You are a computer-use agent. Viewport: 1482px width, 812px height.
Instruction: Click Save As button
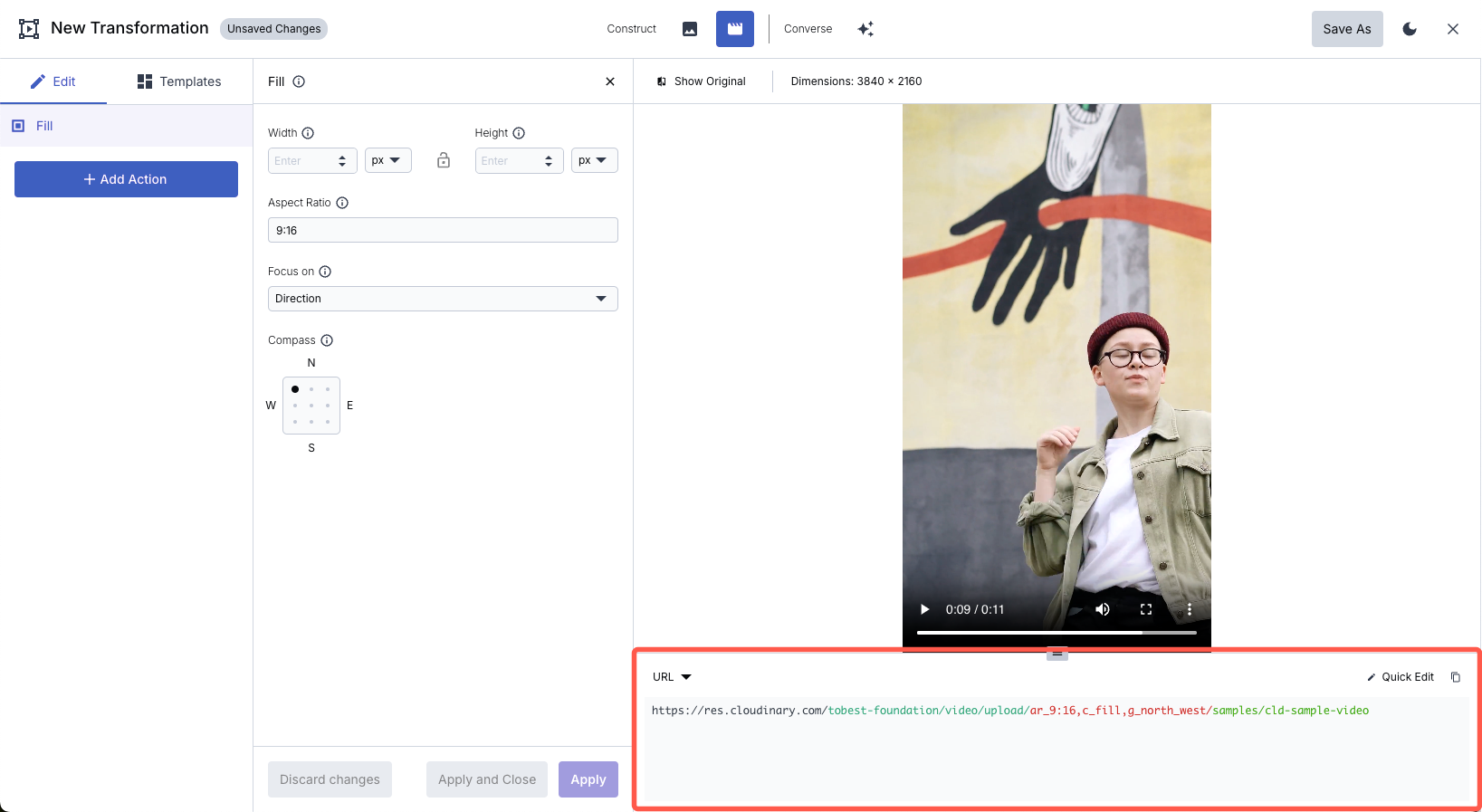coord(1347,29)
